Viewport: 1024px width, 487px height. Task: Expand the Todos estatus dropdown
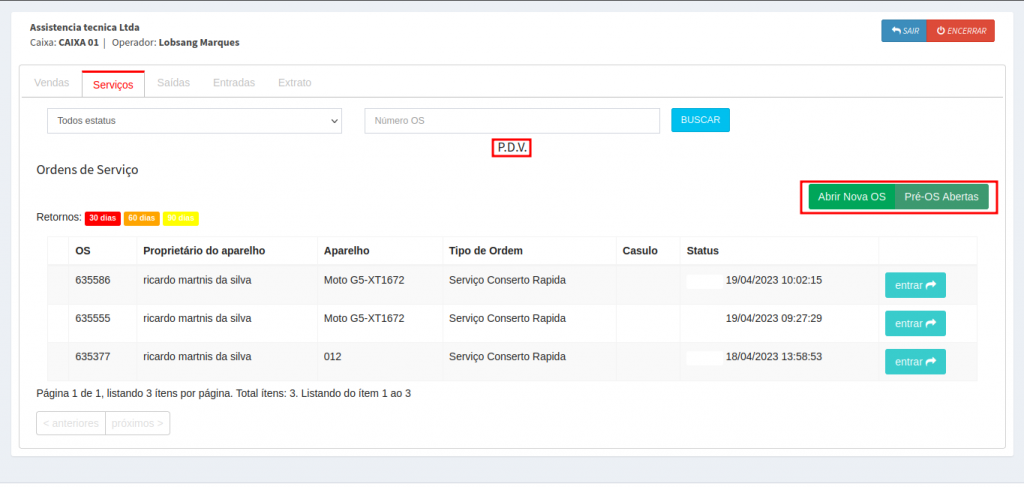[194, 121]
